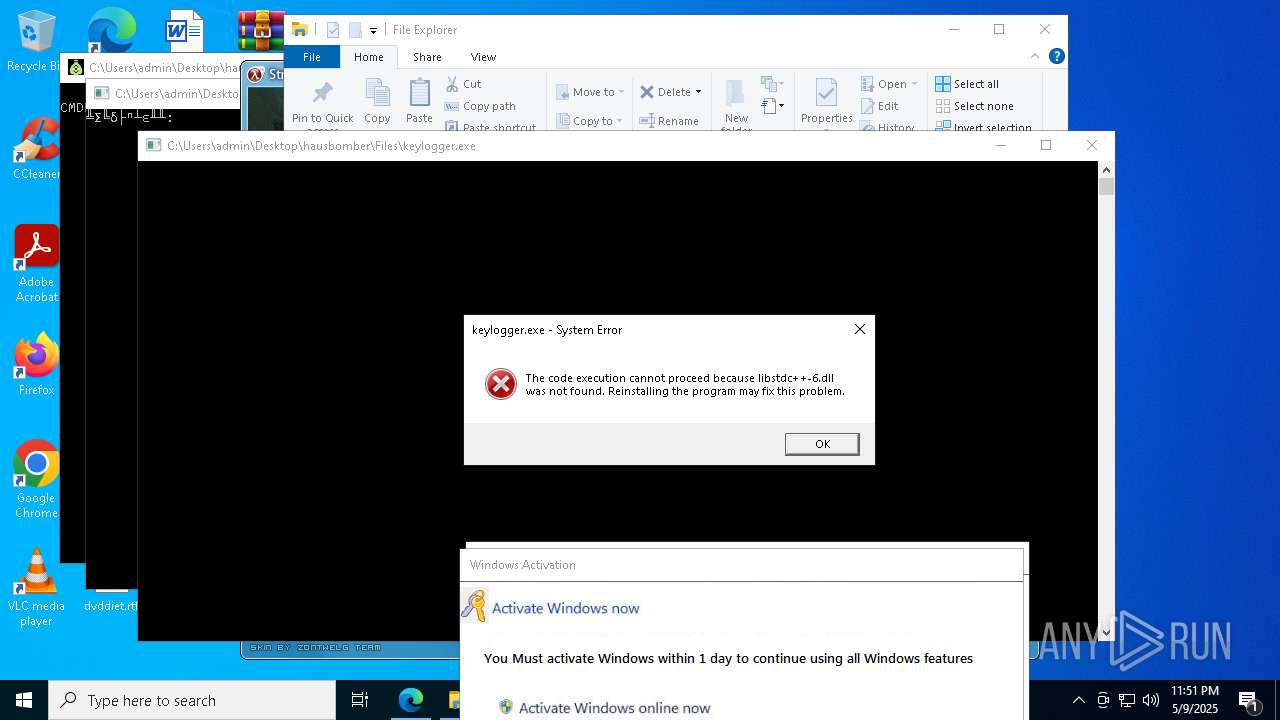Screen dimensions: 1280x720
Task: Close the keylogger.exe System Error dialog
Action: pyautogui.click(x=859, y=329)
